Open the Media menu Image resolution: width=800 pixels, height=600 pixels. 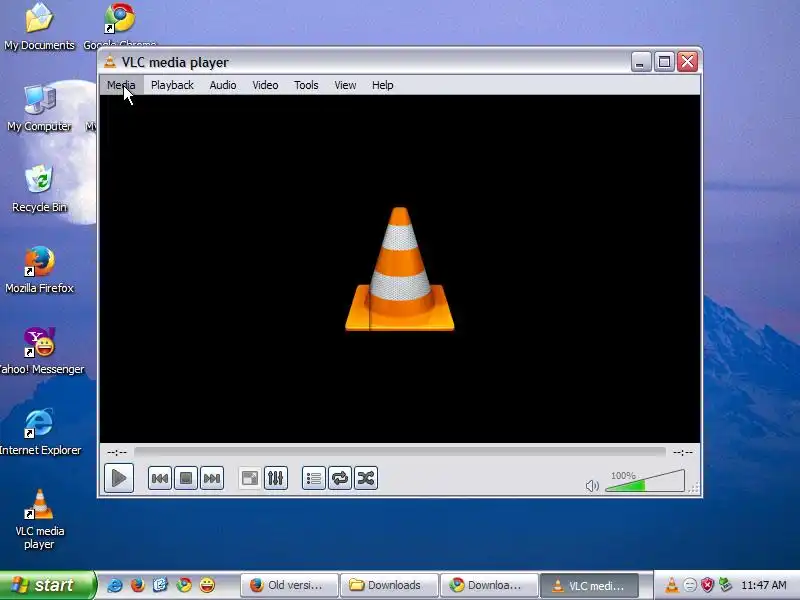[x=121, y=85]
